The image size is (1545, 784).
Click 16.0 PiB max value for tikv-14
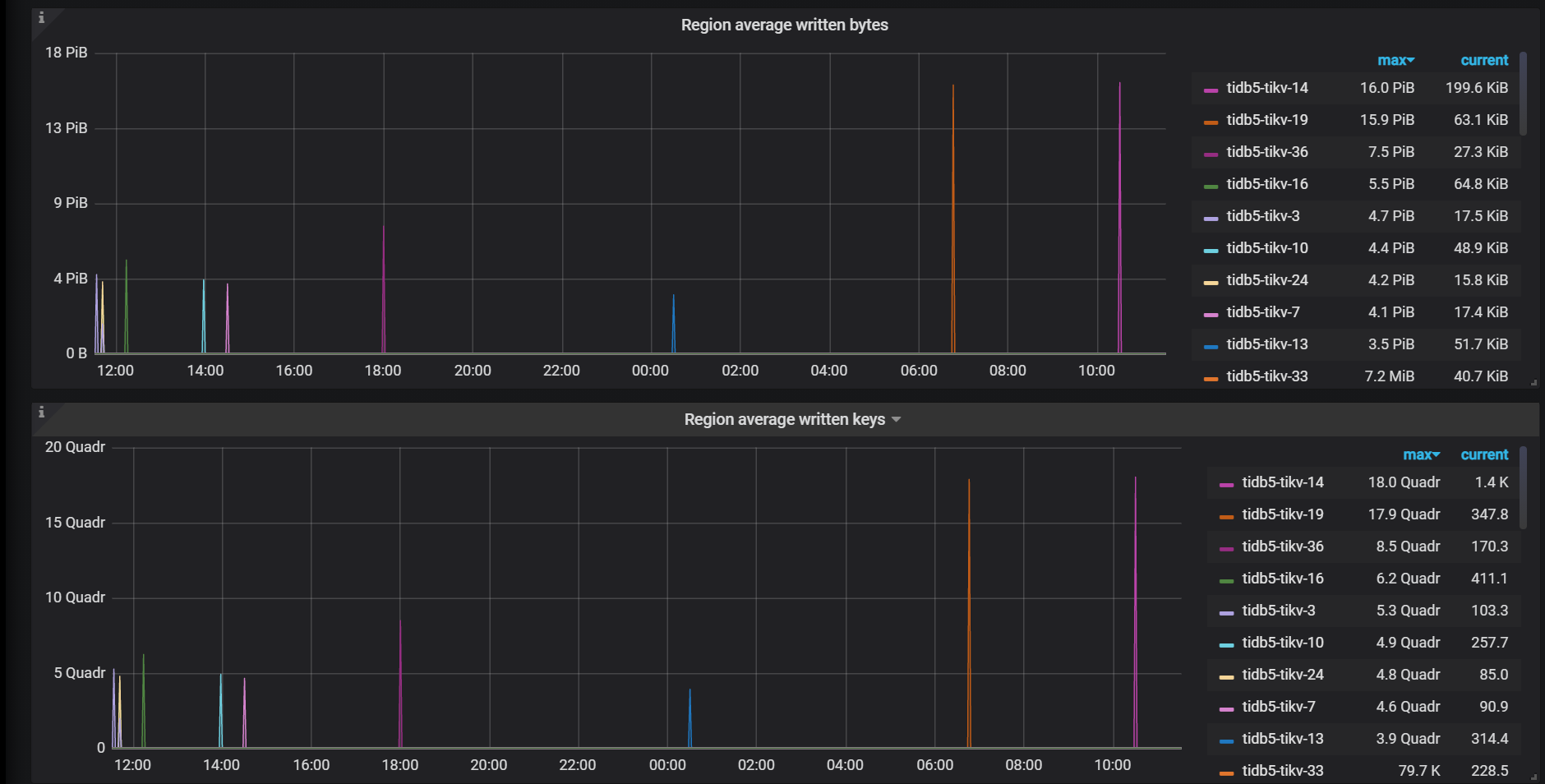[x=1386, y=88]
